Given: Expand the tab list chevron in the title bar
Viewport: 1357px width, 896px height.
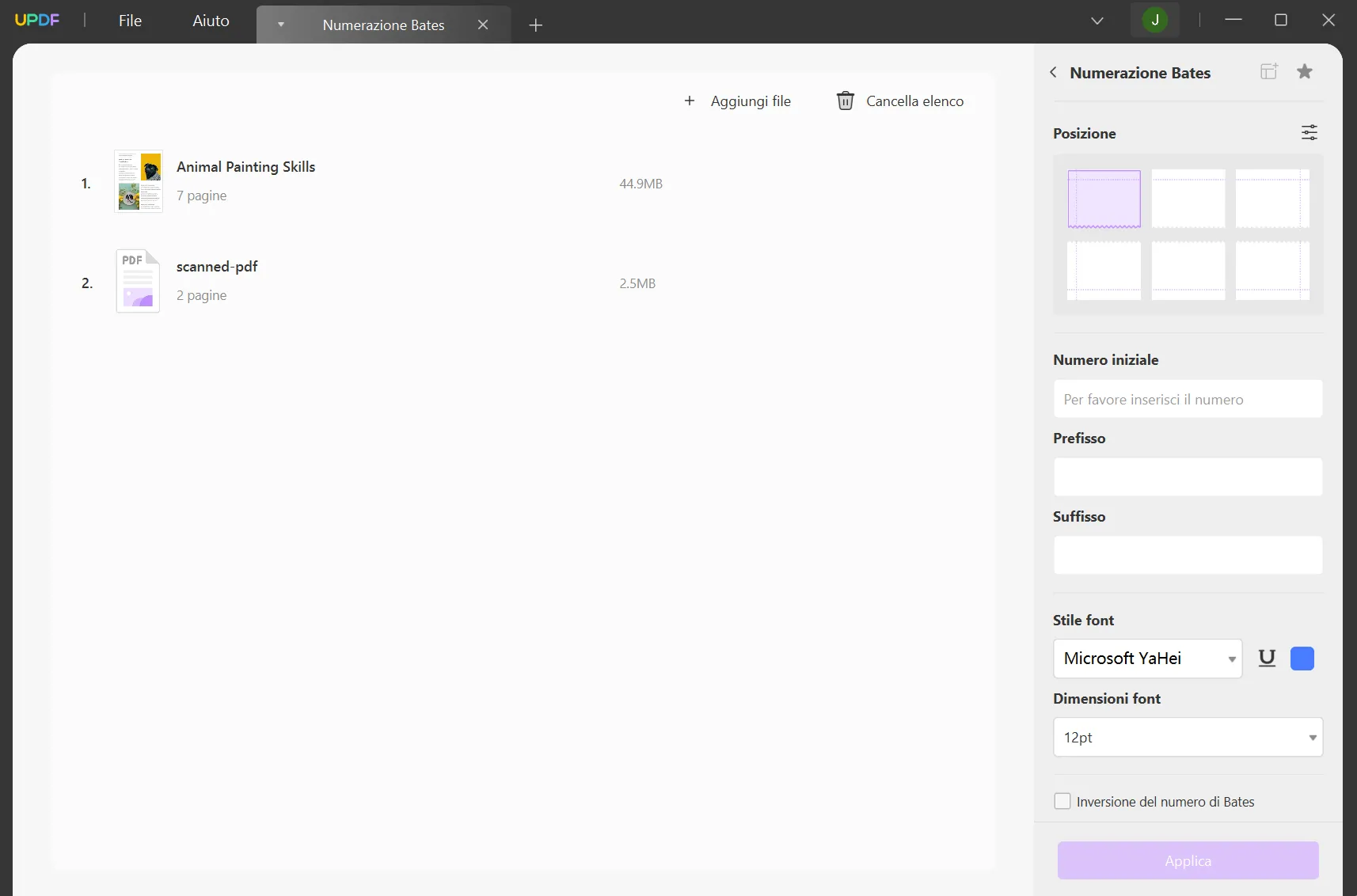Looking at the screenshot, I should (1097, 21).
